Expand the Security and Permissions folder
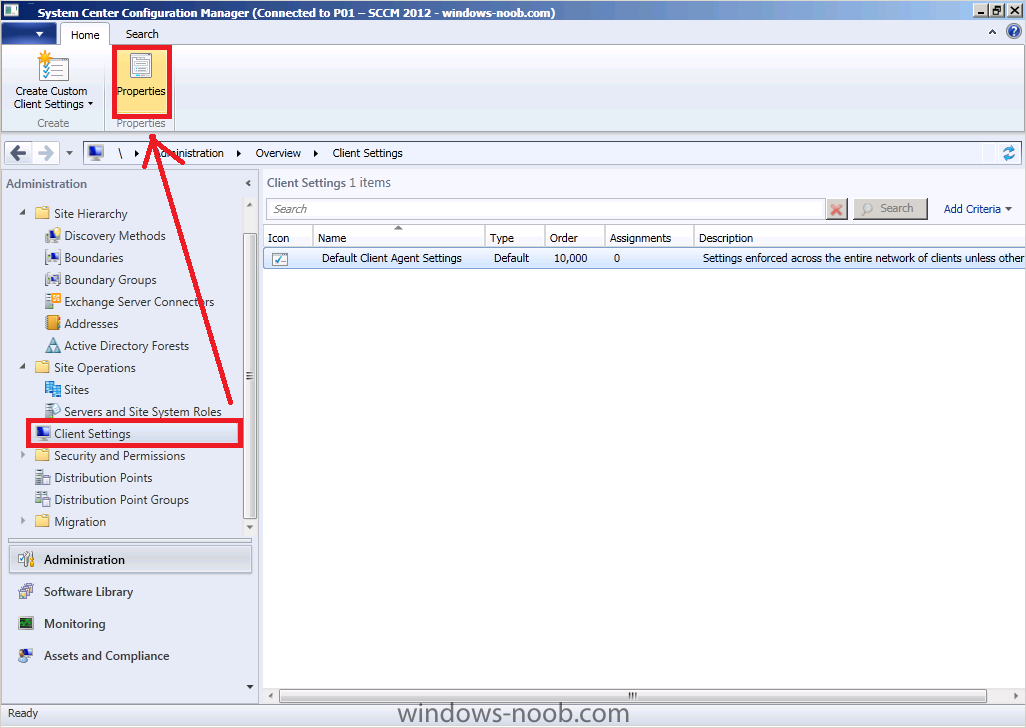 (23, 455)
